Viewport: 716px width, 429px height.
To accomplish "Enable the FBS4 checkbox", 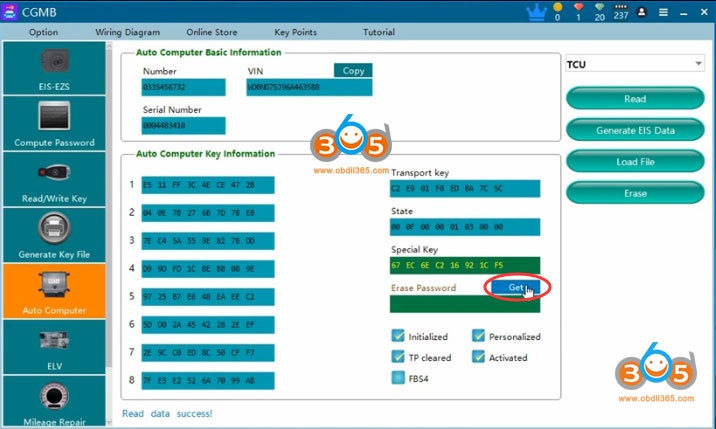I will 398,378.
